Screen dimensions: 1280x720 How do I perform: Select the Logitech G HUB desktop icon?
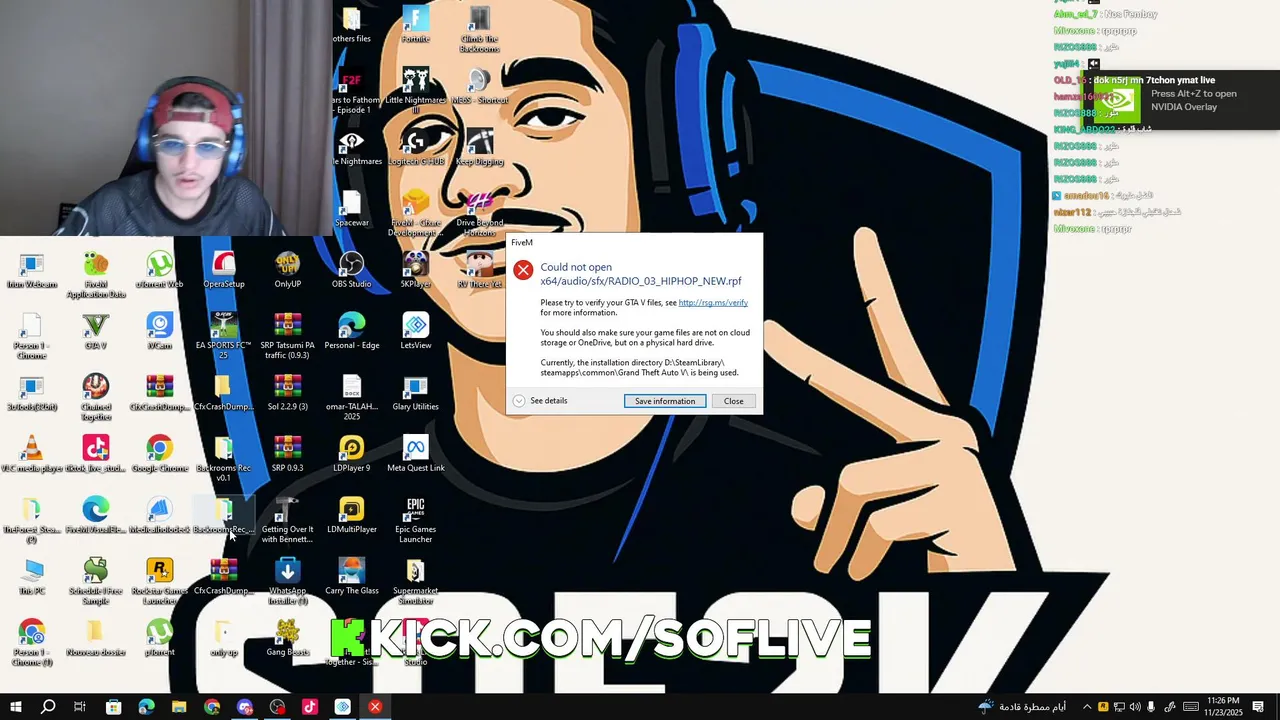pos(415,147)
